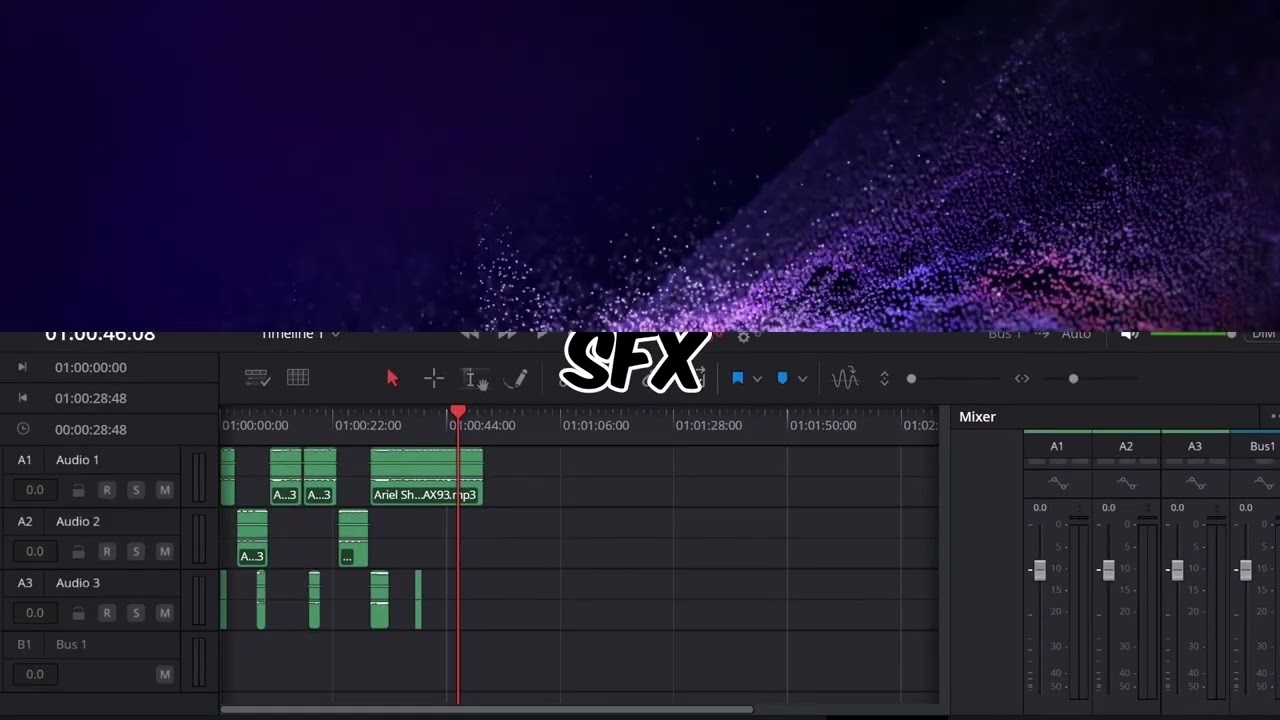Screen dimensions: 1280x720
Task: Click the A3 mixer fader handle
Action: coord(1177,570)
